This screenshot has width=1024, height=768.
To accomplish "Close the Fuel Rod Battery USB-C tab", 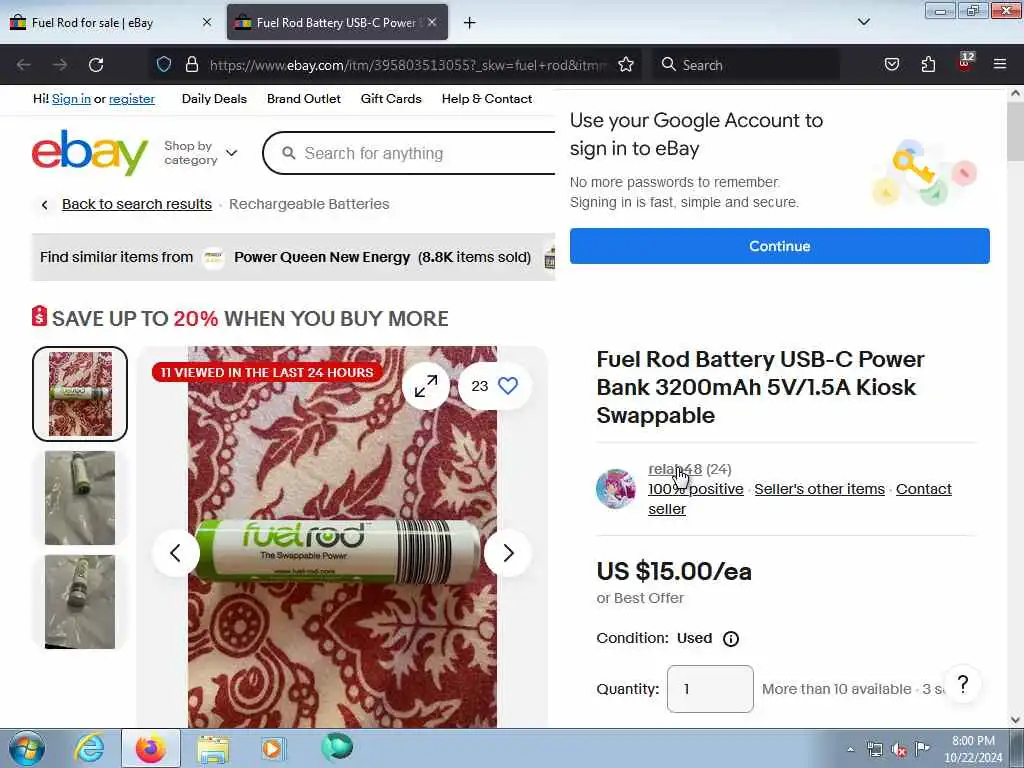I will [x=432, y=22].
